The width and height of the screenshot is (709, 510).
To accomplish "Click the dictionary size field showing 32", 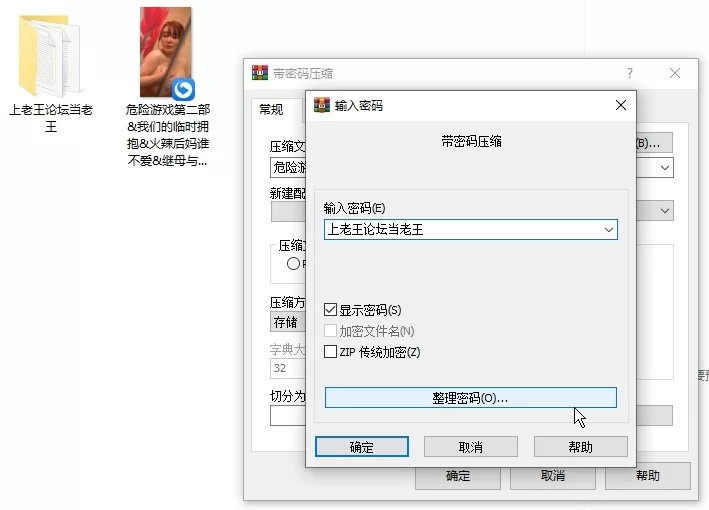I will click(x=288, y=368).
